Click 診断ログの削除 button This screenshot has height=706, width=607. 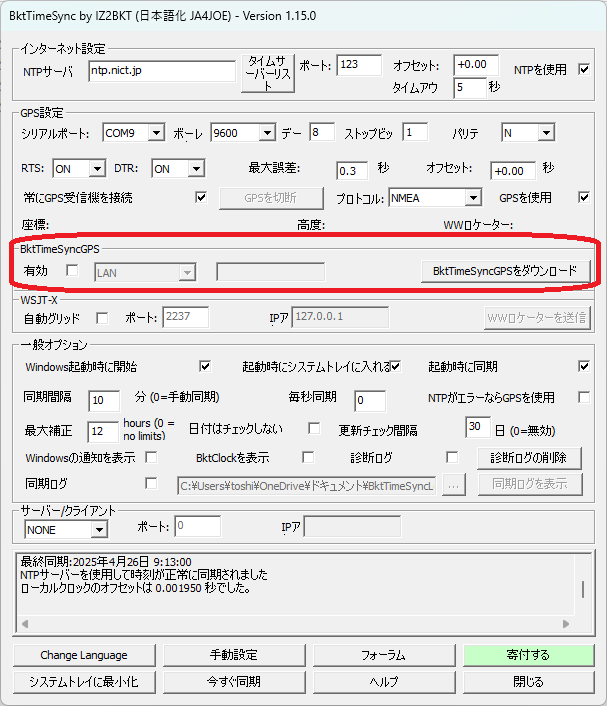529,458
